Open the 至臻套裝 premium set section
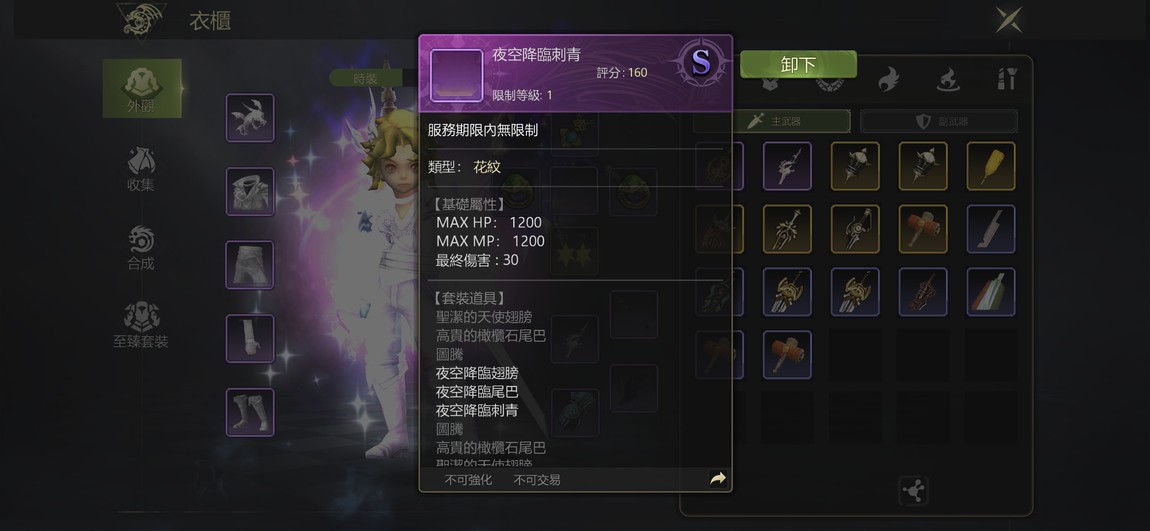This screenshot has height=531, width=1150. (141, 326)
